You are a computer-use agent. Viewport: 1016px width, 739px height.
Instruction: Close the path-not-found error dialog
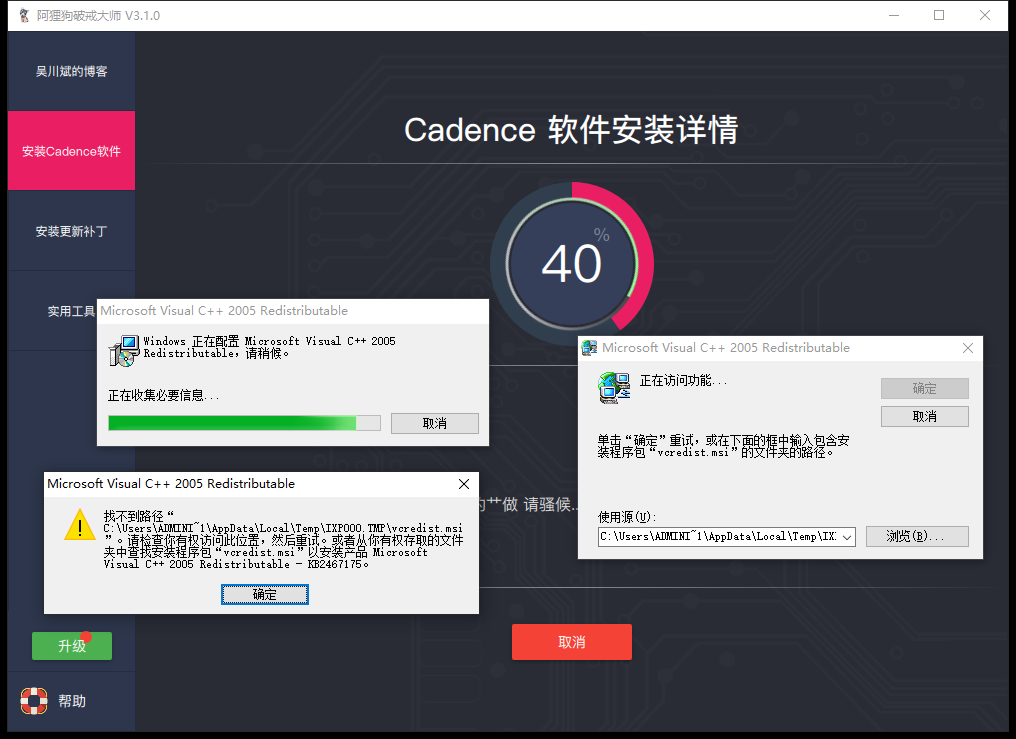(x=464, y=484)
